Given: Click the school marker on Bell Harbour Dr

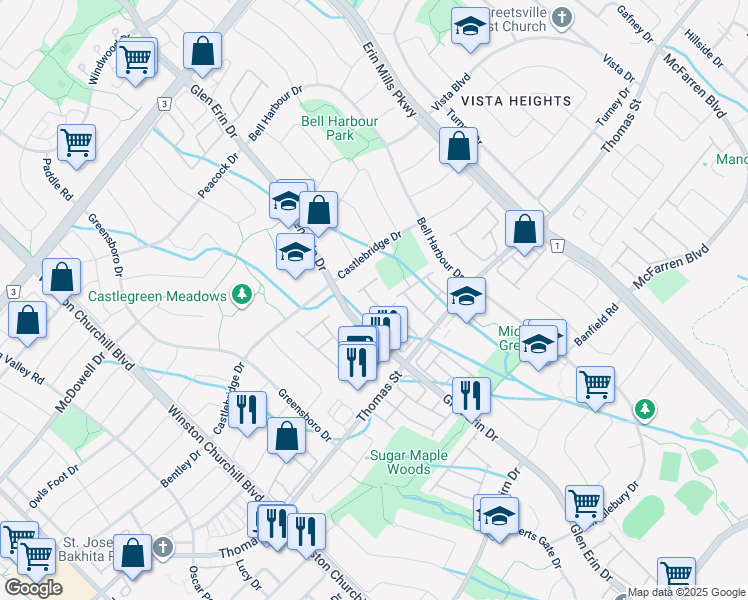Looking at the screenshot, I should tap(467, 297).
